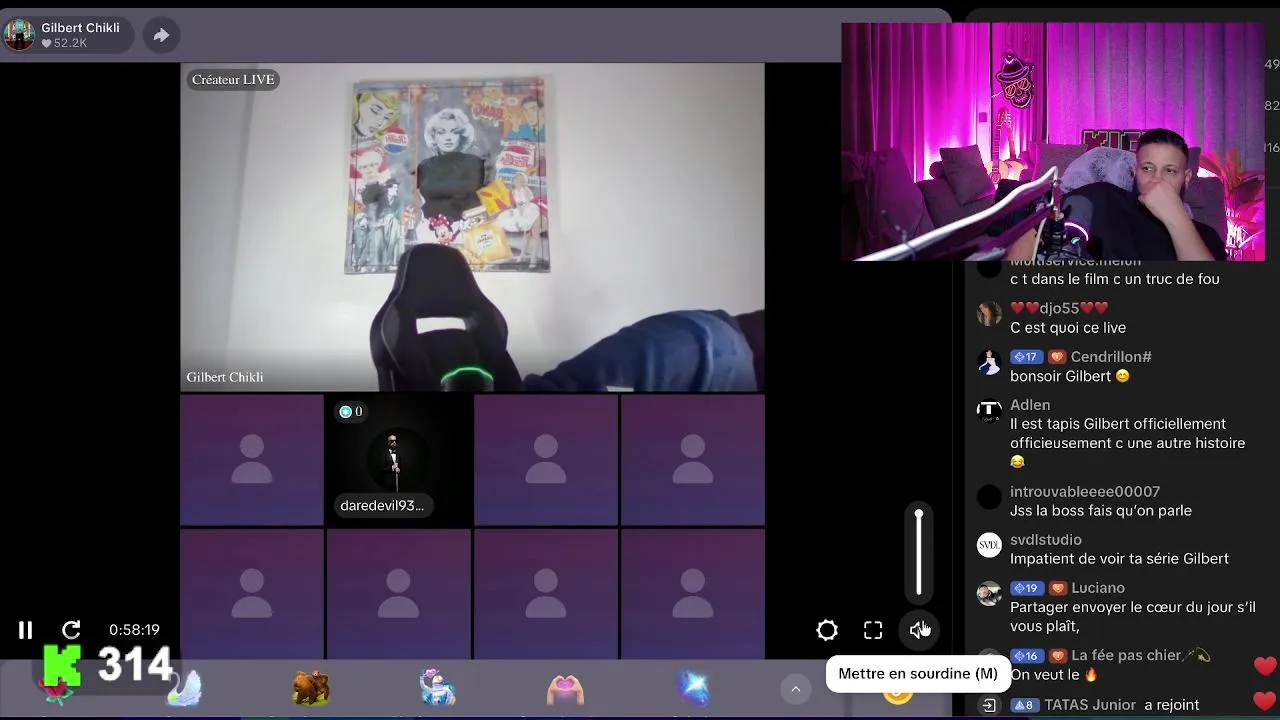1280x720 pixels.
Task: Pause the live stream playback
Action: coord(25,630)
